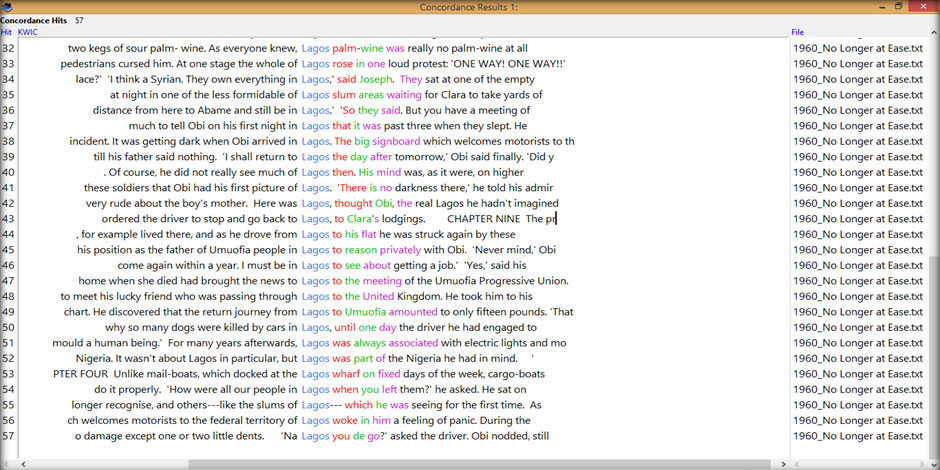Screen dimensions: 940x470
Task: Click 'CHAPTER NINE' text in hit 43
Action: click(x=483, y=219)
